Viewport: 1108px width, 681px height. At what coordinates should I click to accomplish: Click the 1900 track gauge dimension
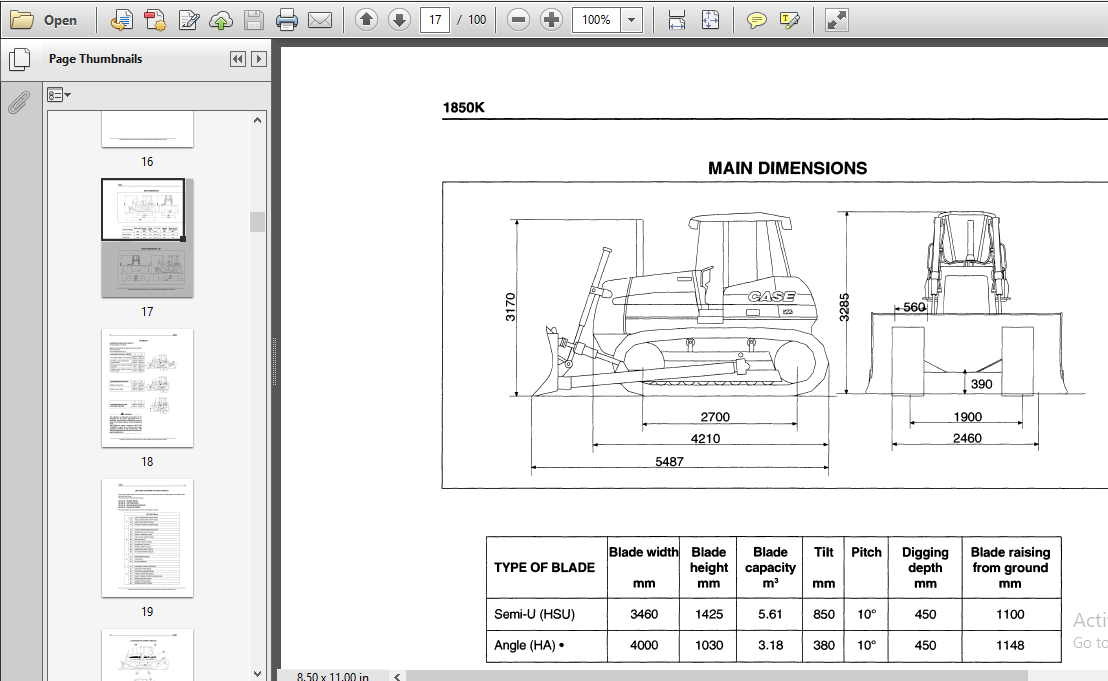pyautogui.click(x=967, y=417)
